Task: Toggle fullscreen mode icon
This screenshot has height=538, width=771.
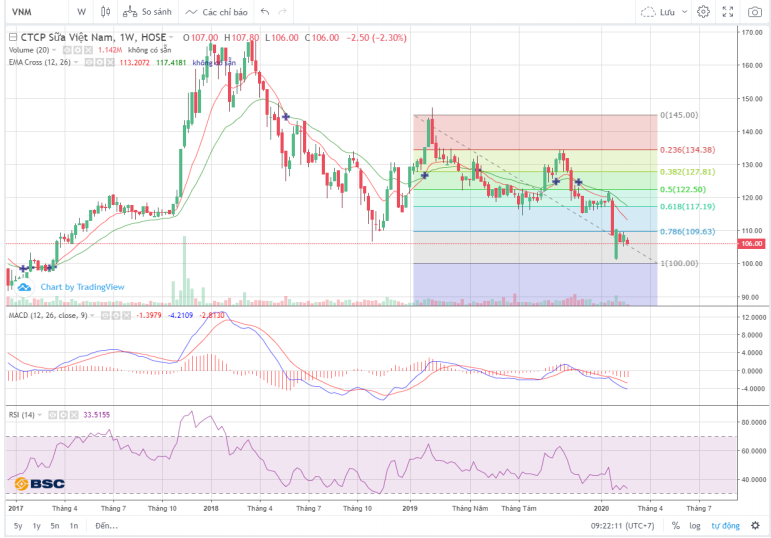Action: pyautogui.click(x=728, y=12)
